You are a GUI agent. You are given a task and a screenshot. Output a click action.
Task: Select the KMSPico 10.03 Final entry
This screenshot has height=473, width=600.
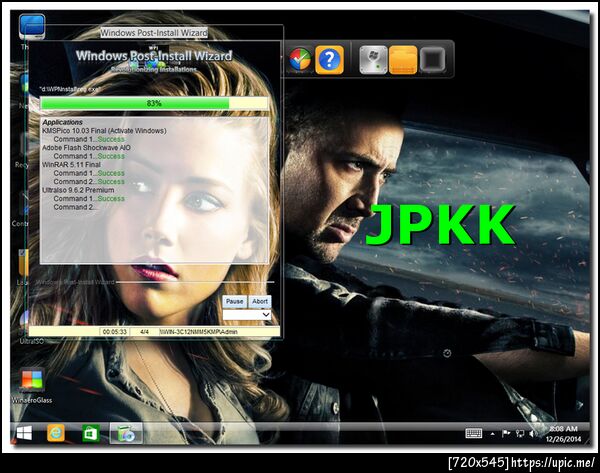point(104,131)
